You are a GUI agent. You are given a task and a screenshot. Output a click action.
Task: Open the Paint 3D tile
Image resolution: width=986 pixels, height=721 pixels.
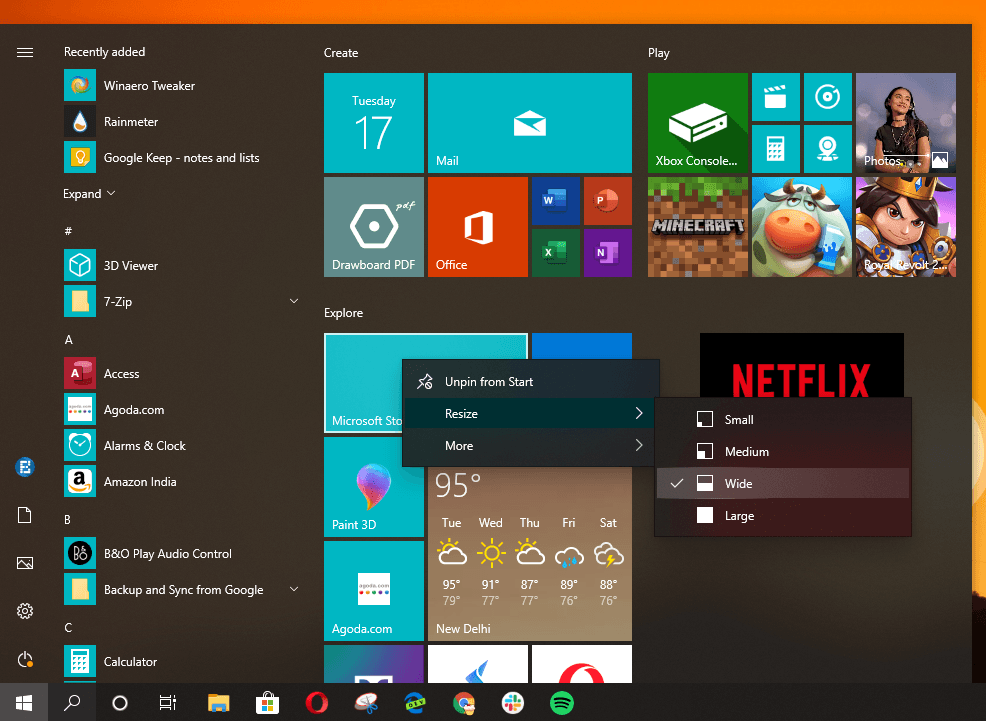tap(373, 487)
